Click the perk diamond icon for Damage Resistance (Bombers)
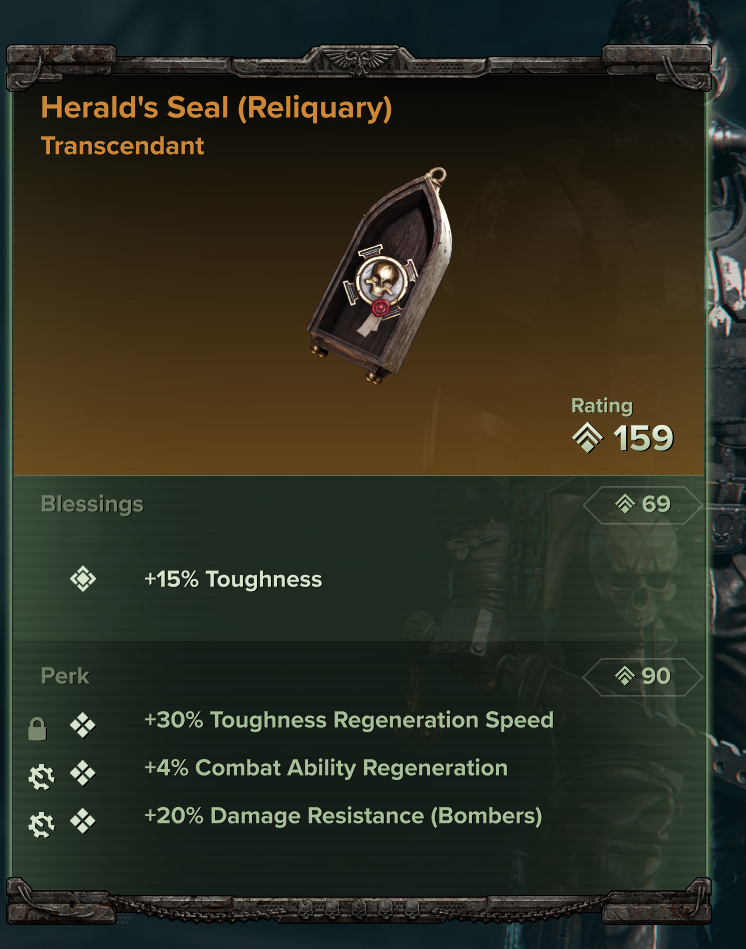The width and height of the screenshot is (746, 949). click(x=83, y=821)
